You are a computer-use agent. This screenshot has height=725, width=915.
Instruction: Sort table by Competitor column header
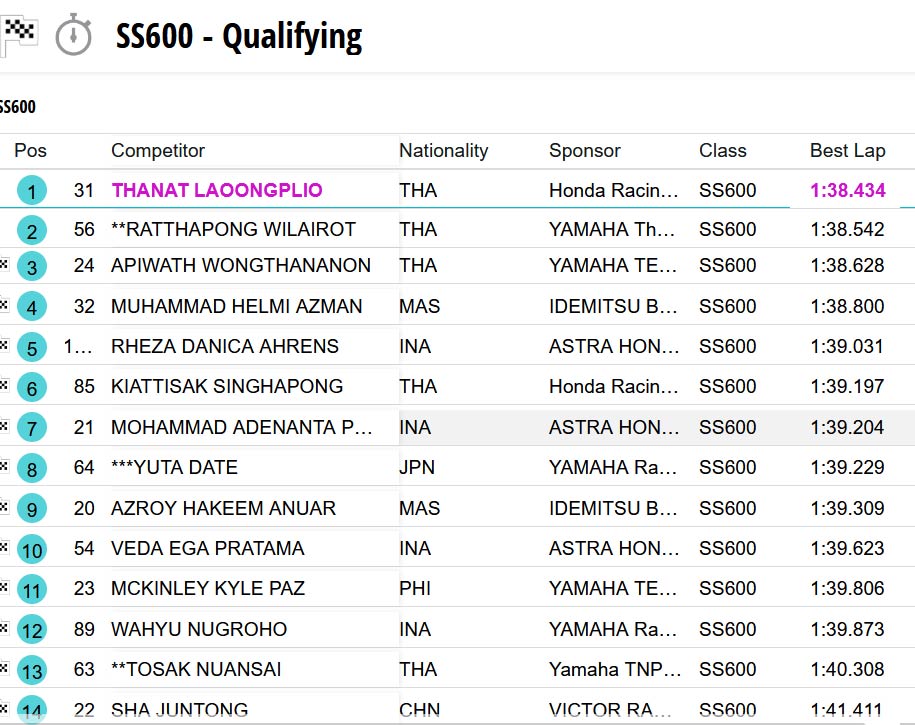pos(158,151)
